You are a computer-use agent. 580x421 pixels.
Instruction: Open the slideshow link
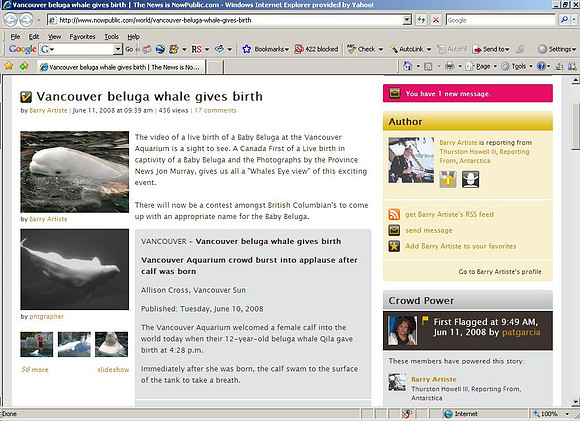point(113,369)
